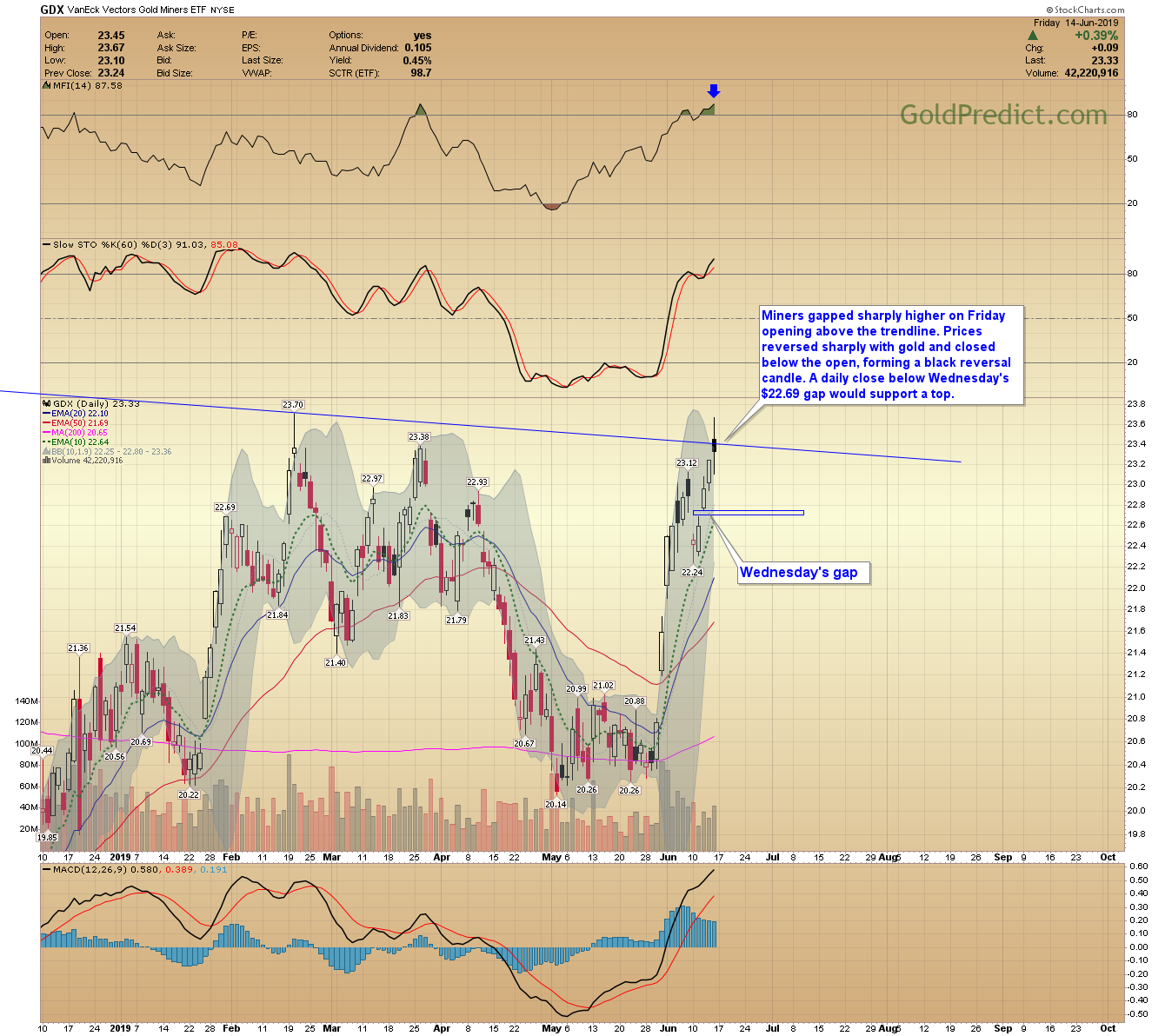Click the red line marker for EMA(50)
This screenshot has height=1036, width=1165.
pyautogui.click(x=47, y=423)
